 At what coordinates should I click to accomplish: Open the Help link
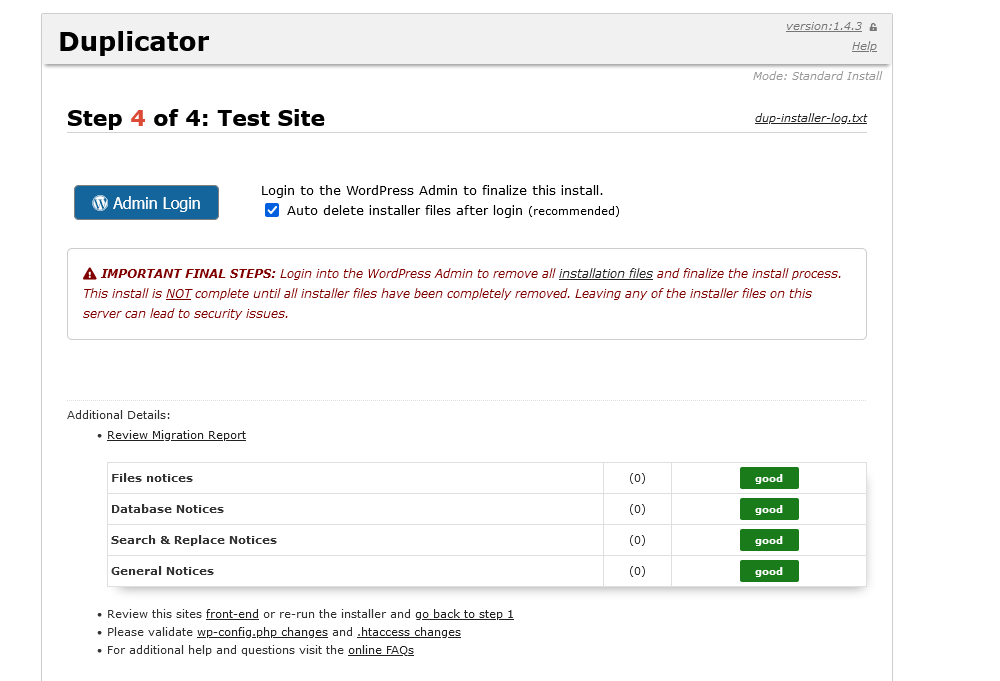[x=864, y=46]
